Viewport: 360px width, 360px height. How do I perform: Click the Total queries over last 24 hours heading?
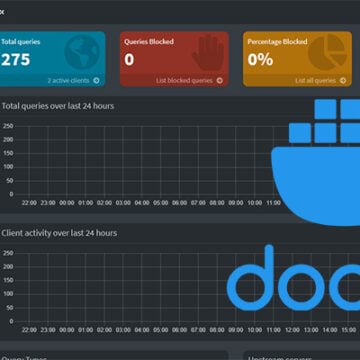click(x=58, y=106)
